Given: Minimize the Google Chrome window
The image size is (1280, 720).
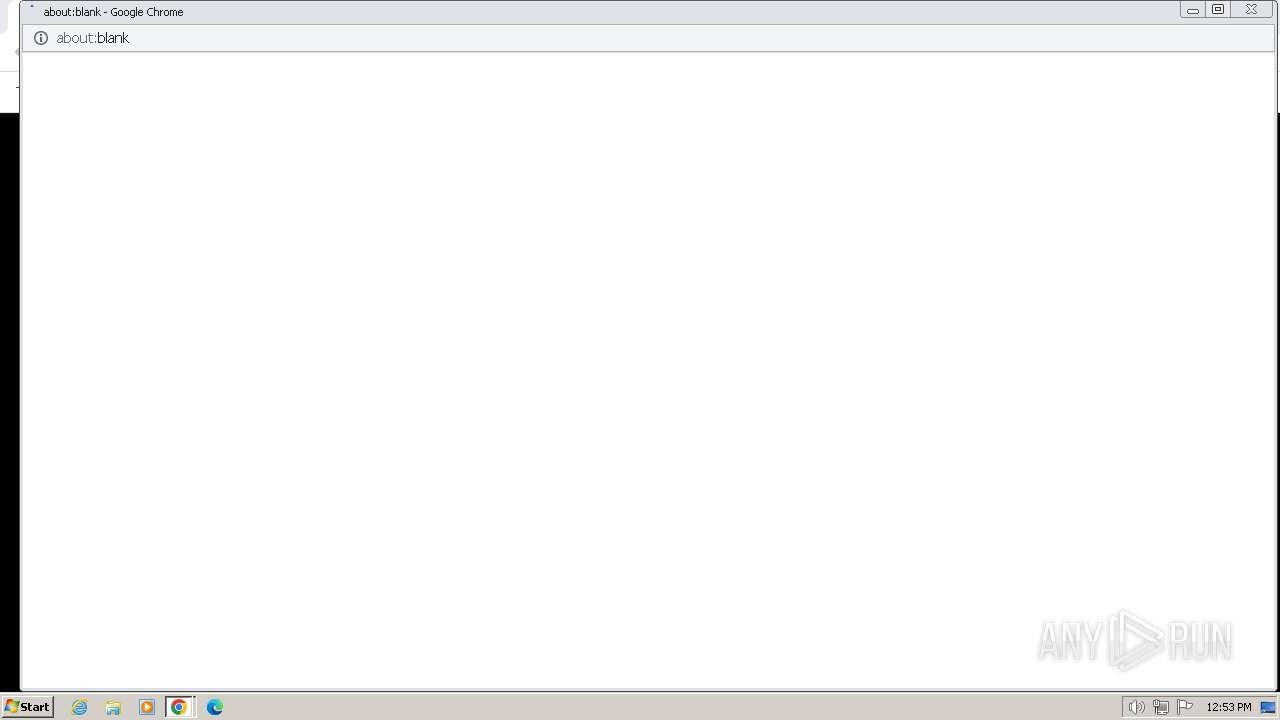Looking at the screenshot, I should [1192, 10].
